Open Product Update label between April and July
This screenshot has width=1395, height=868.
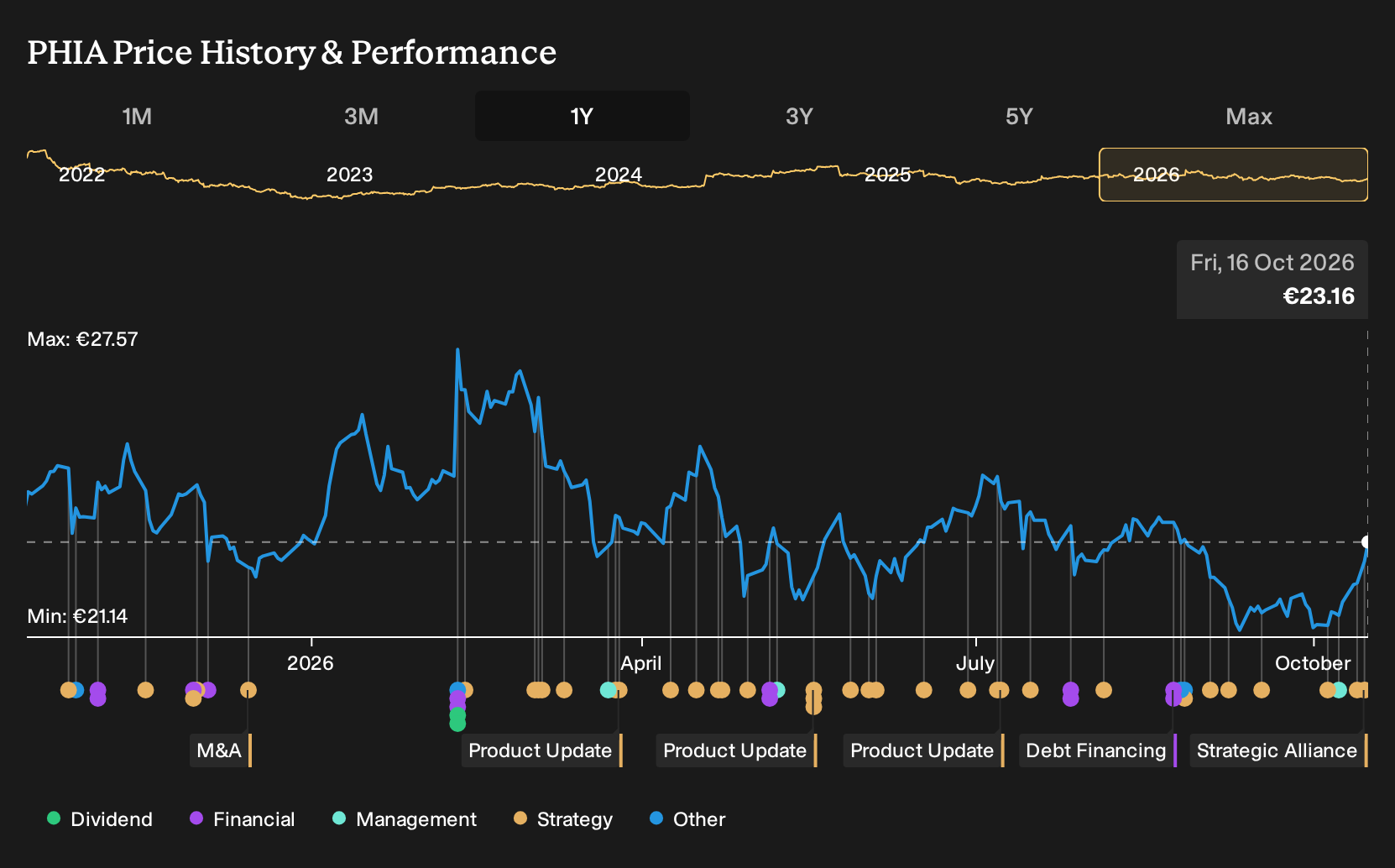tap(737, 750)
